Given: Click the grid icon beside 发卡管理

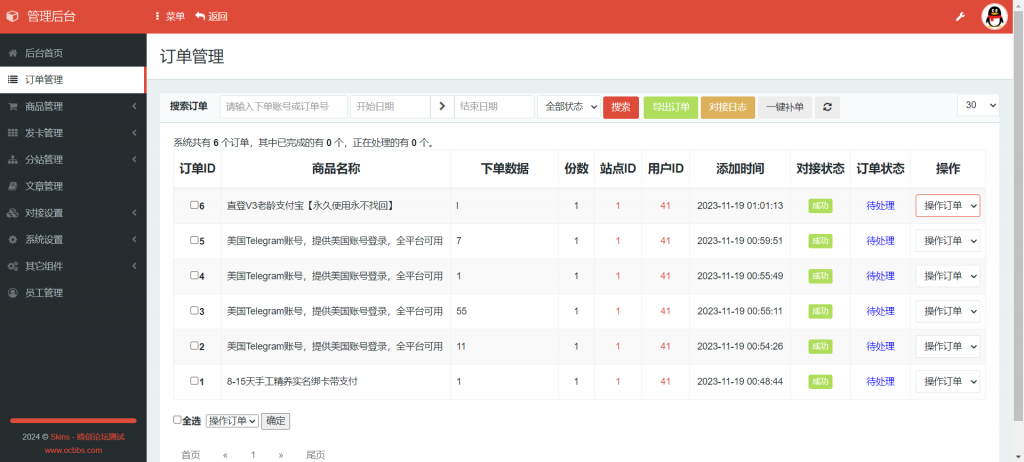Looking at the screenshot, I should [12, 133].
